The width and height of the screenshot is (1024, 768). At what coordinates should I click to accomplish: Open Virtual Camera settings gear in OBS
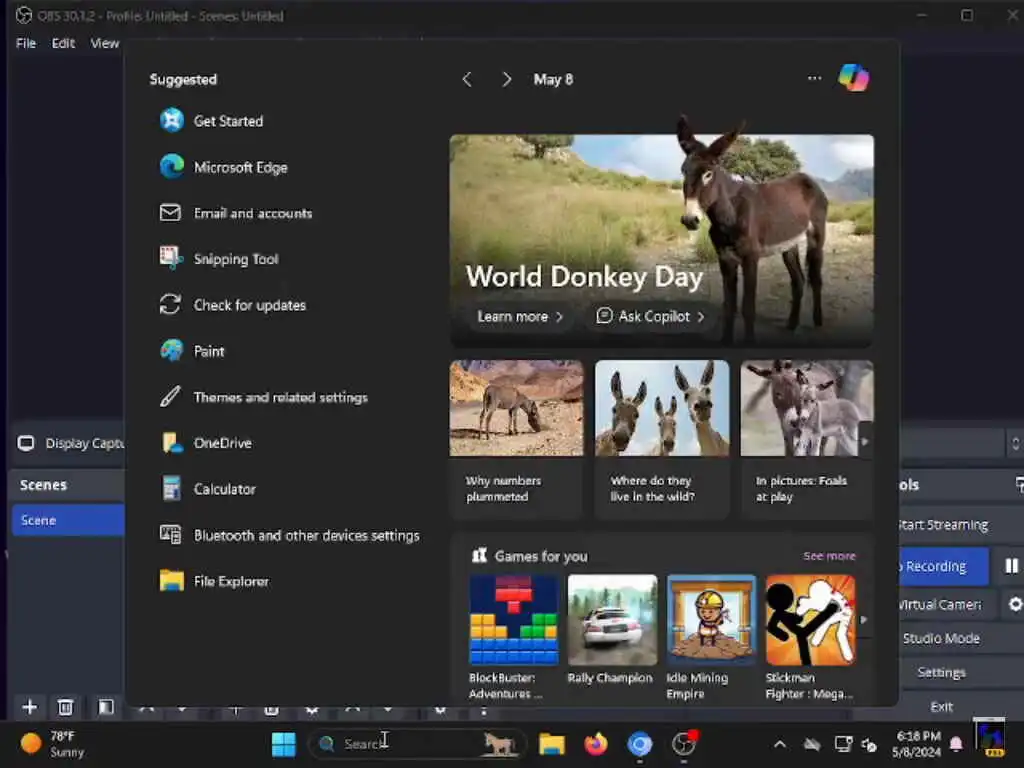pos(1015,605)
